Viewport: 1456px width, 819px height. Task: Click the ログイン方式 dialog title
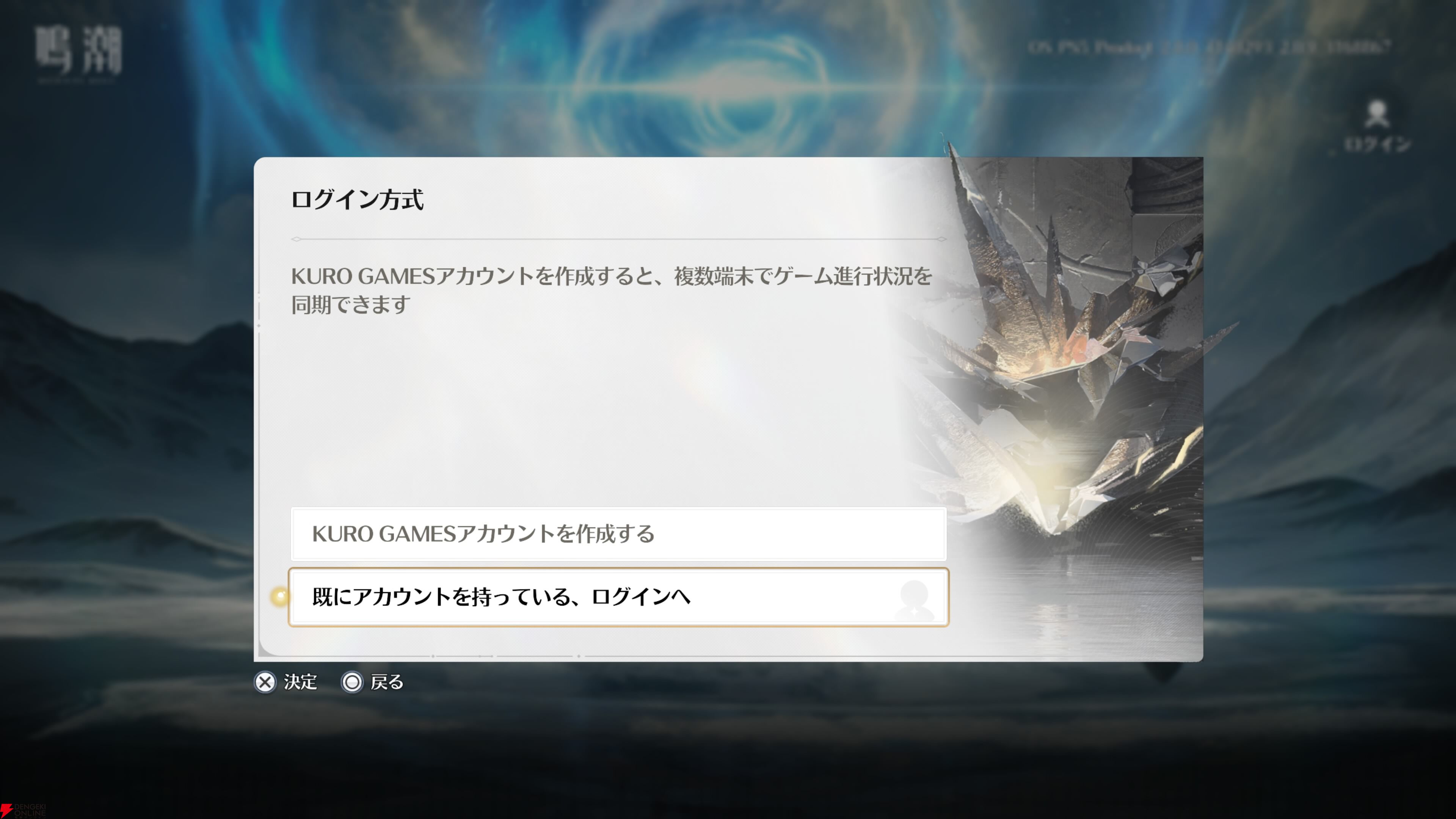(x=357, y=199)
